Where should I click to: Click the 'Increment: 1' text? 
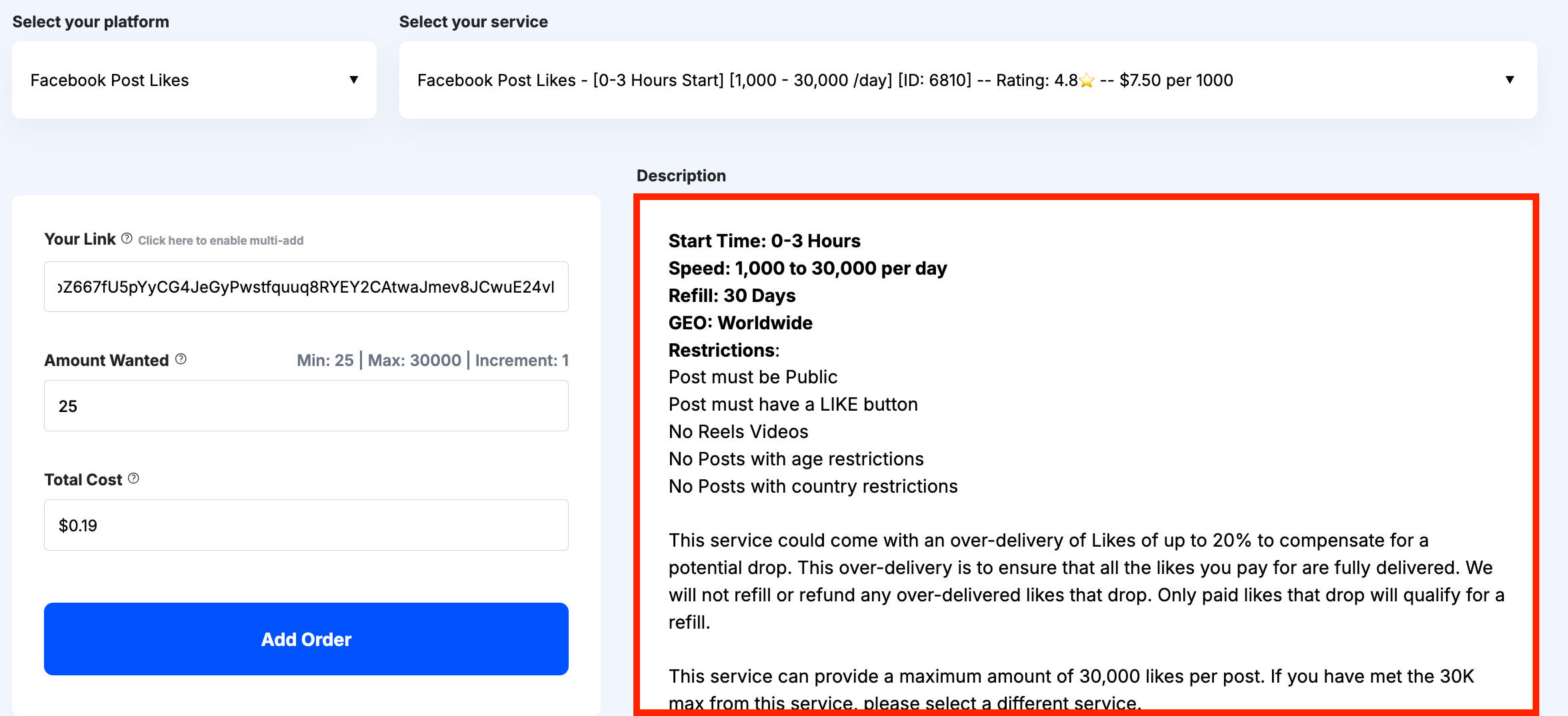pos(521,361)
